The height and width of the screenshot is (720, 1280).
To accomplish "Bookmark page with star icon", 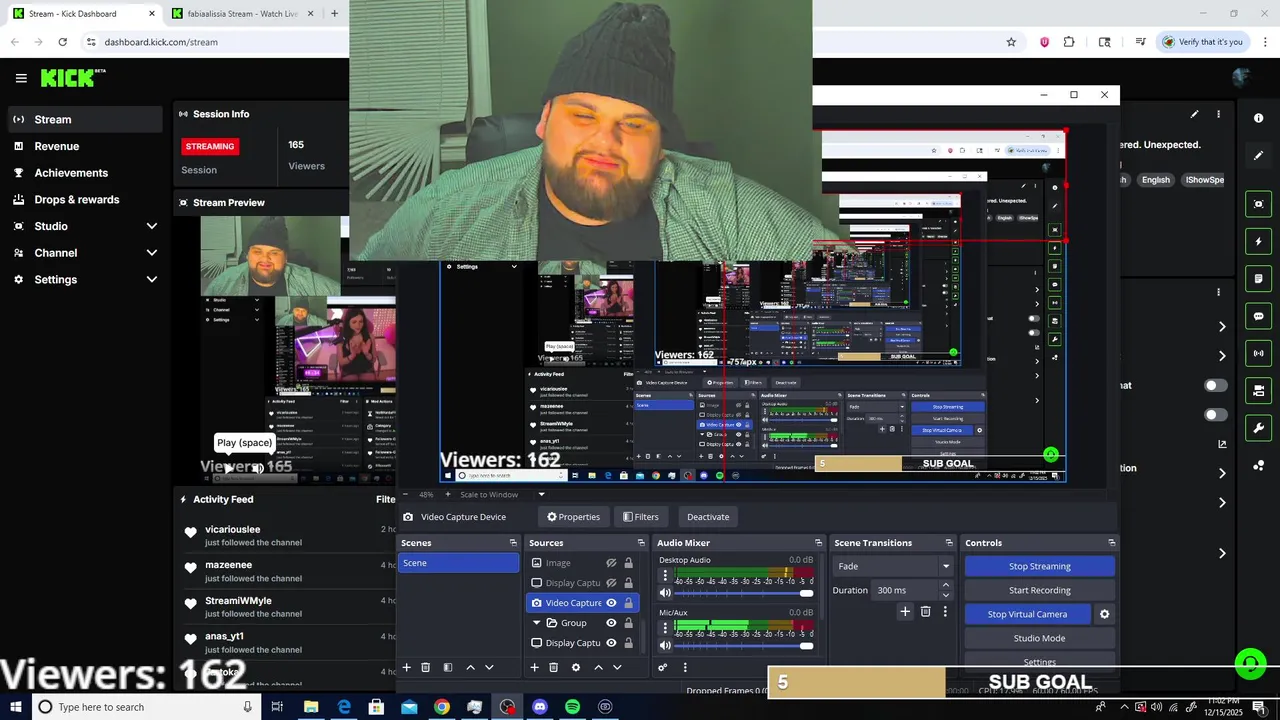I will (x=1011, y=42).
